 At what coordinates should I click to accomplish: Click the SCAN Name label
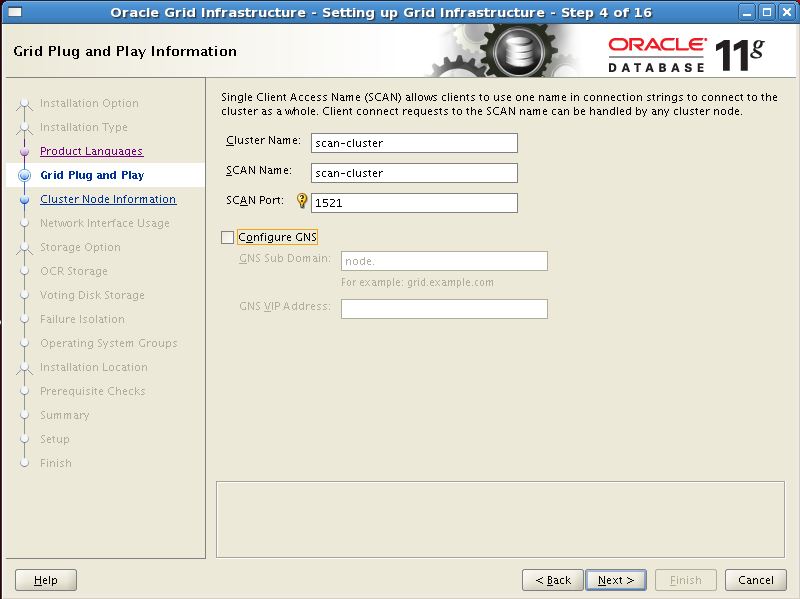(x=259, y=170)
